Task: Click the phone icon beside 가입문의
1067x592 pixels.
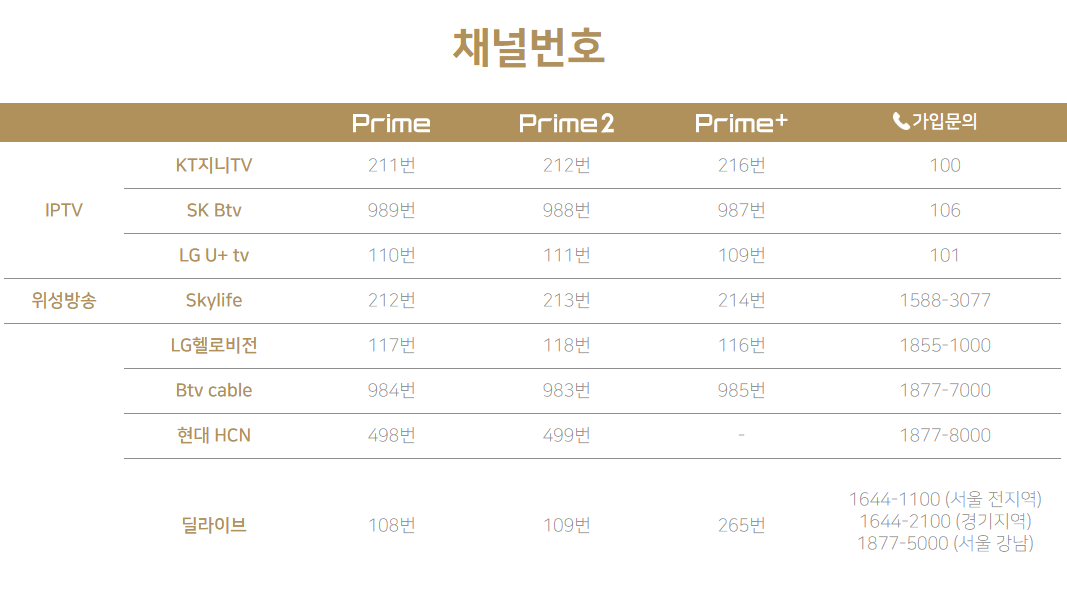Action: pos(901,122)
